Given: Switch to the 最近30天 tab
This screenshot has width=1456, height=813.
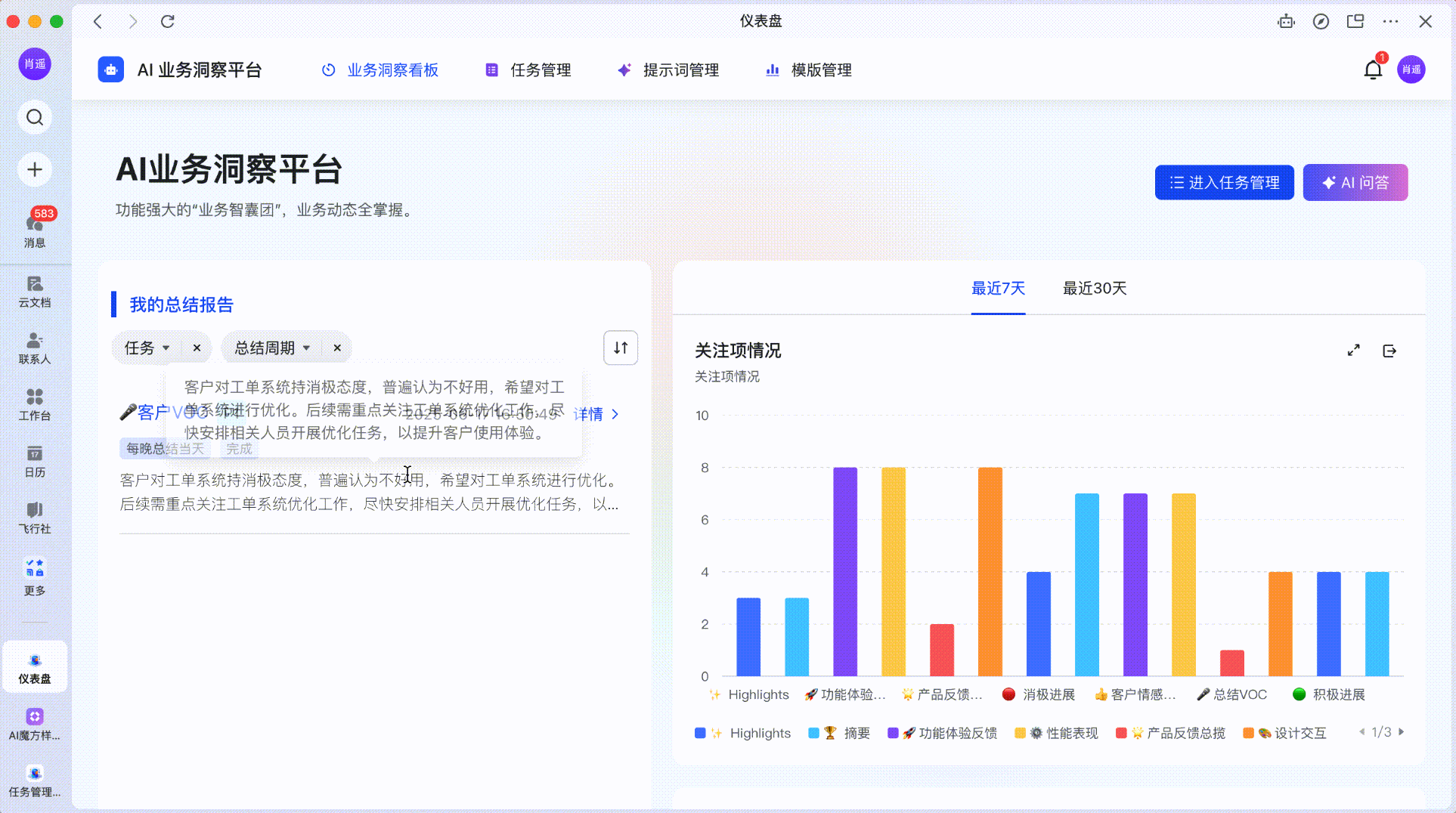Looking at the screenshot, I should coord(1094,289).
